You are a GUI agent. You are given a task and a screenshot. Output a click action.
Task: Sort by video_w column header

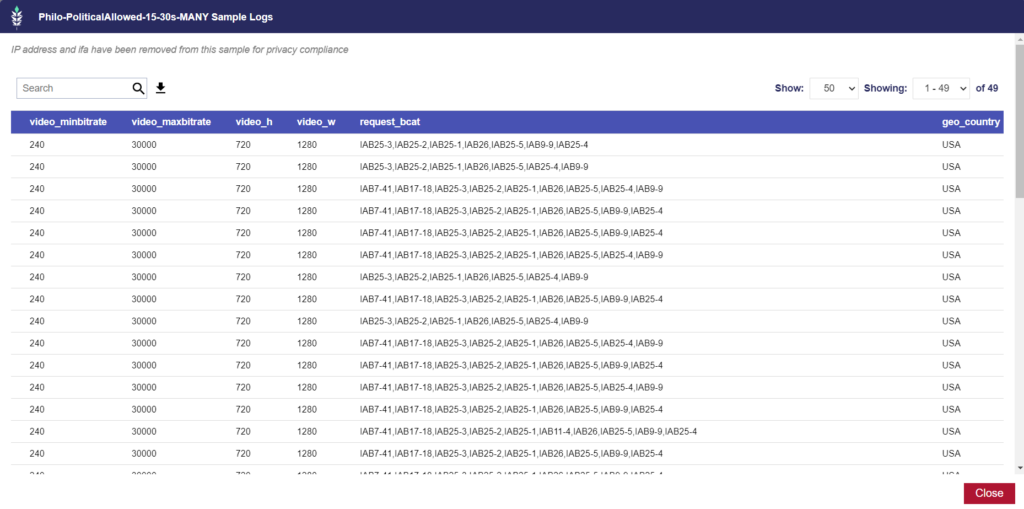[x=316, y=122]
